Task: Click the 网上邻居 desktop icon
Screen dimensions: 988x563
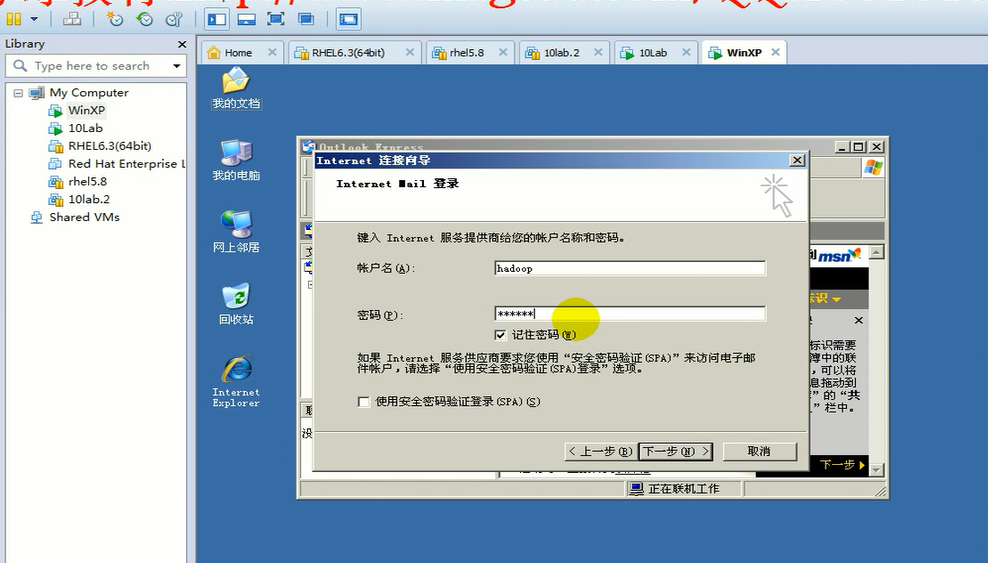Action: [236, 232]
